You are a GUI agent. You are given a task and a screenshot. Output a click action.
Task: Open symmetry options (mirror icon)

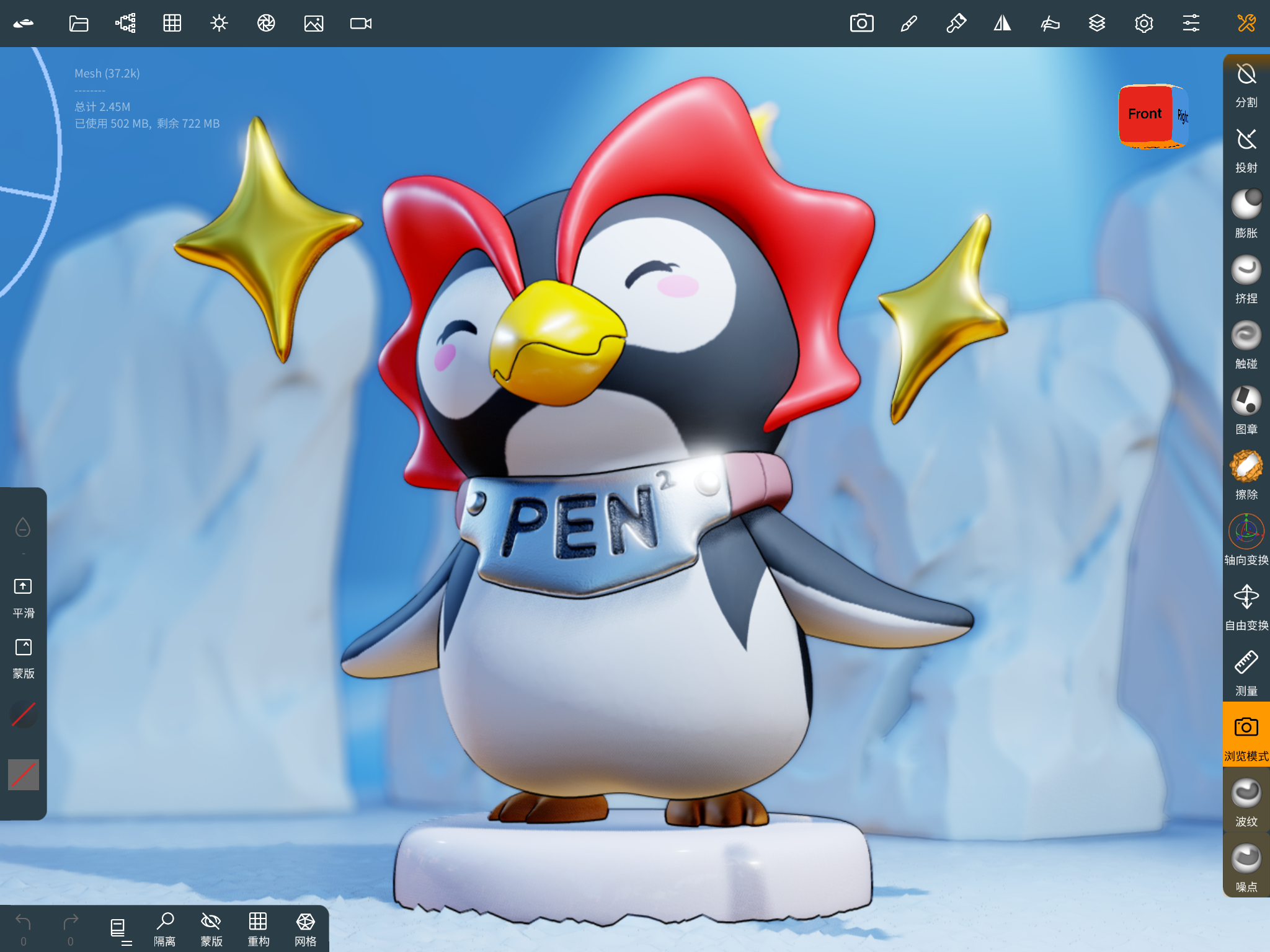pos(1003,24)
